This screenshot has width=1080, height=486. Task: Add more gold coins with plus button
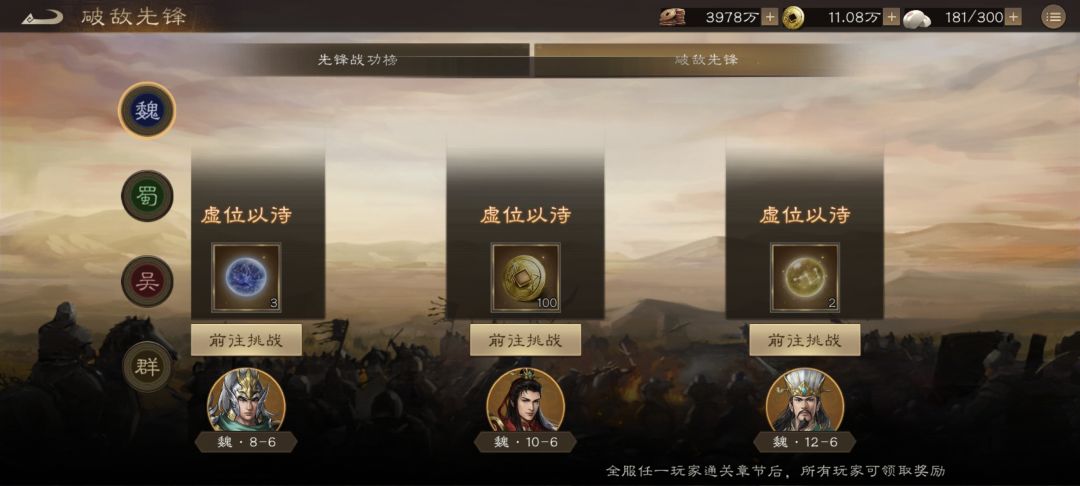(x=891, y=17)
